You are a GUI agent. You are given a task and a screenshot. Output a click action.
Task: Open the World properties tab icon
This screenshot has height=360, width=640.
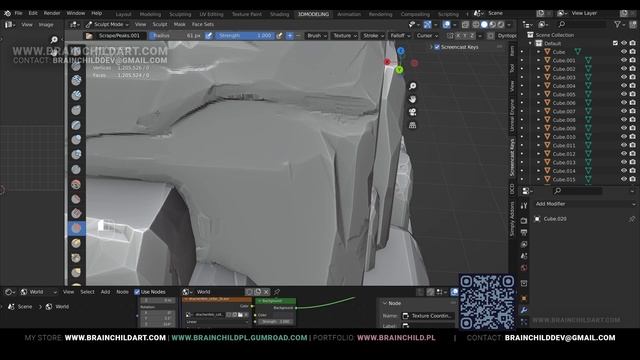pyautogui.click(x=524, y=268)
